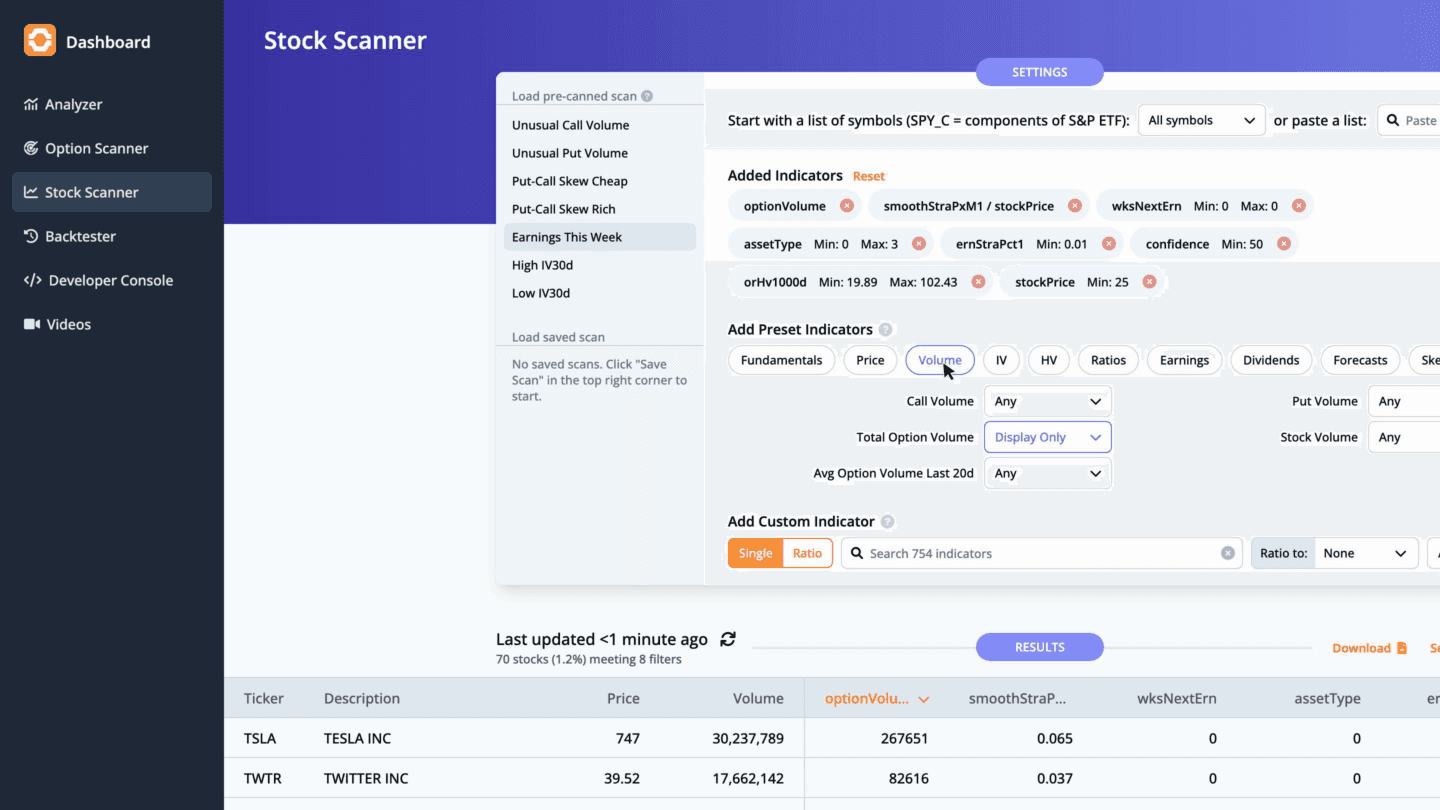Remove smoothStraPxM1 / stockPrice indicator
The height and width of the screenshot is (810, 1440).
[1074, 206]
